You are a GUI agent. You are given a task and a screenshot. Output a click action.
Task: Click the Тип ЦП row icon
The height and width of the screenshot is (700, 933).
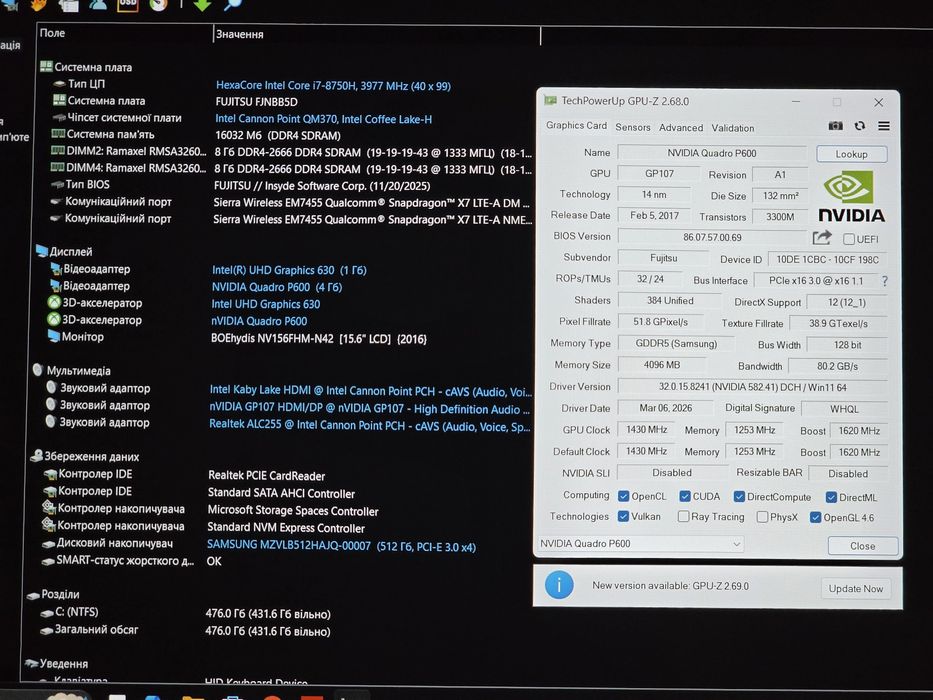tap(59, 84)
